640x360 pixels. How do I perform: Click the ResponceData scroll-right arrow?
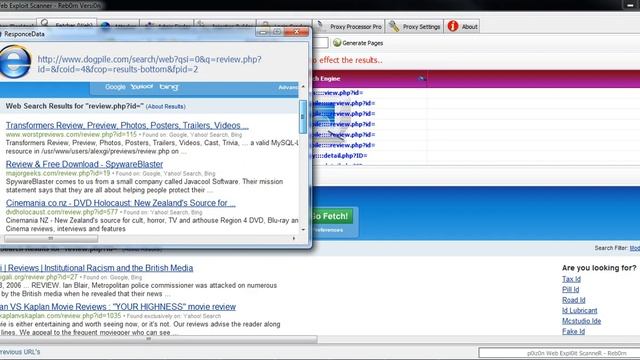294,238
